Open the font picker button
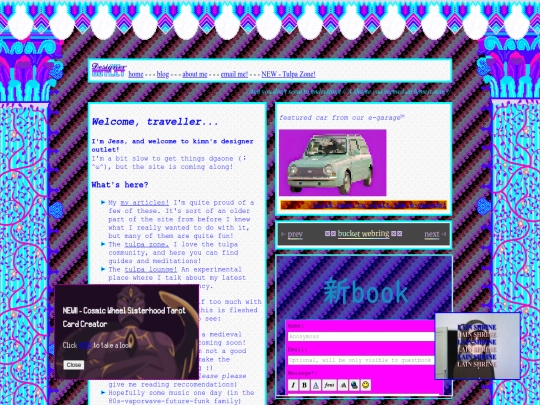540x405 pixels. tap(329, 385)
